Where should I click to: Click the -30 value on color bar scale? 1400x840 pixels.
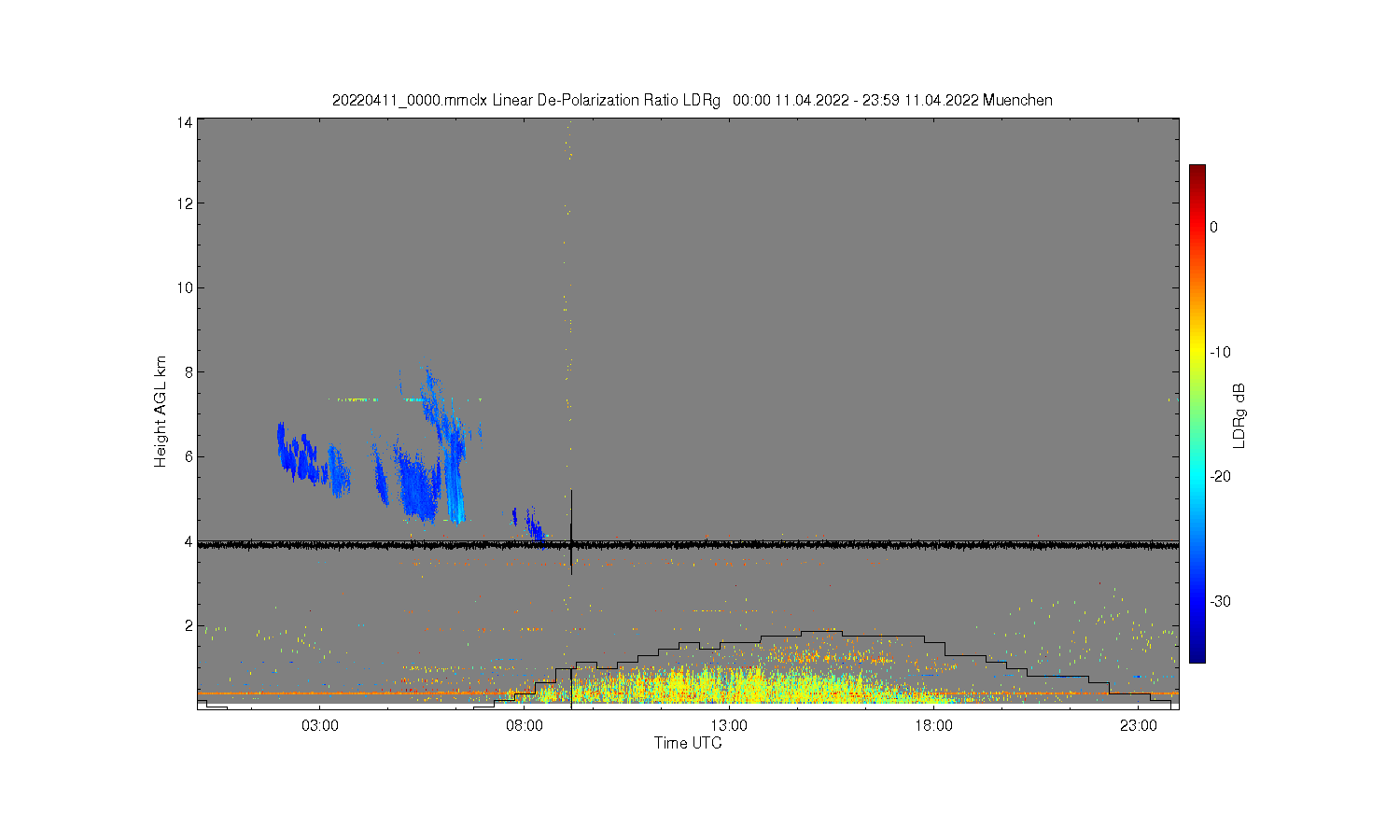1221,601
